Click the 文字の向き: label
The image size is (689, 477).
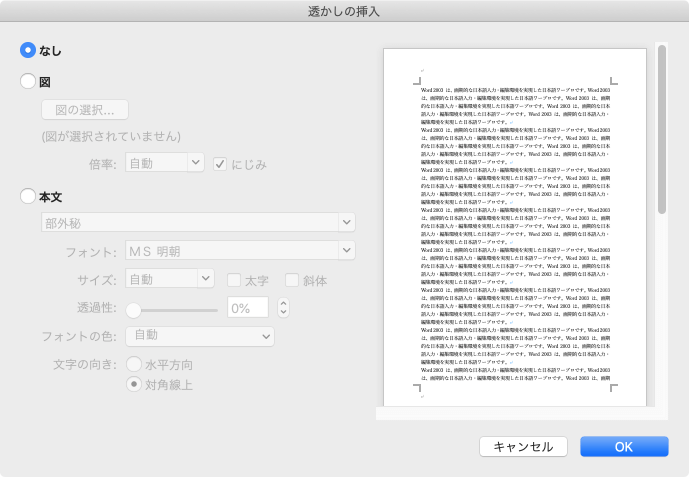point(85,365)
